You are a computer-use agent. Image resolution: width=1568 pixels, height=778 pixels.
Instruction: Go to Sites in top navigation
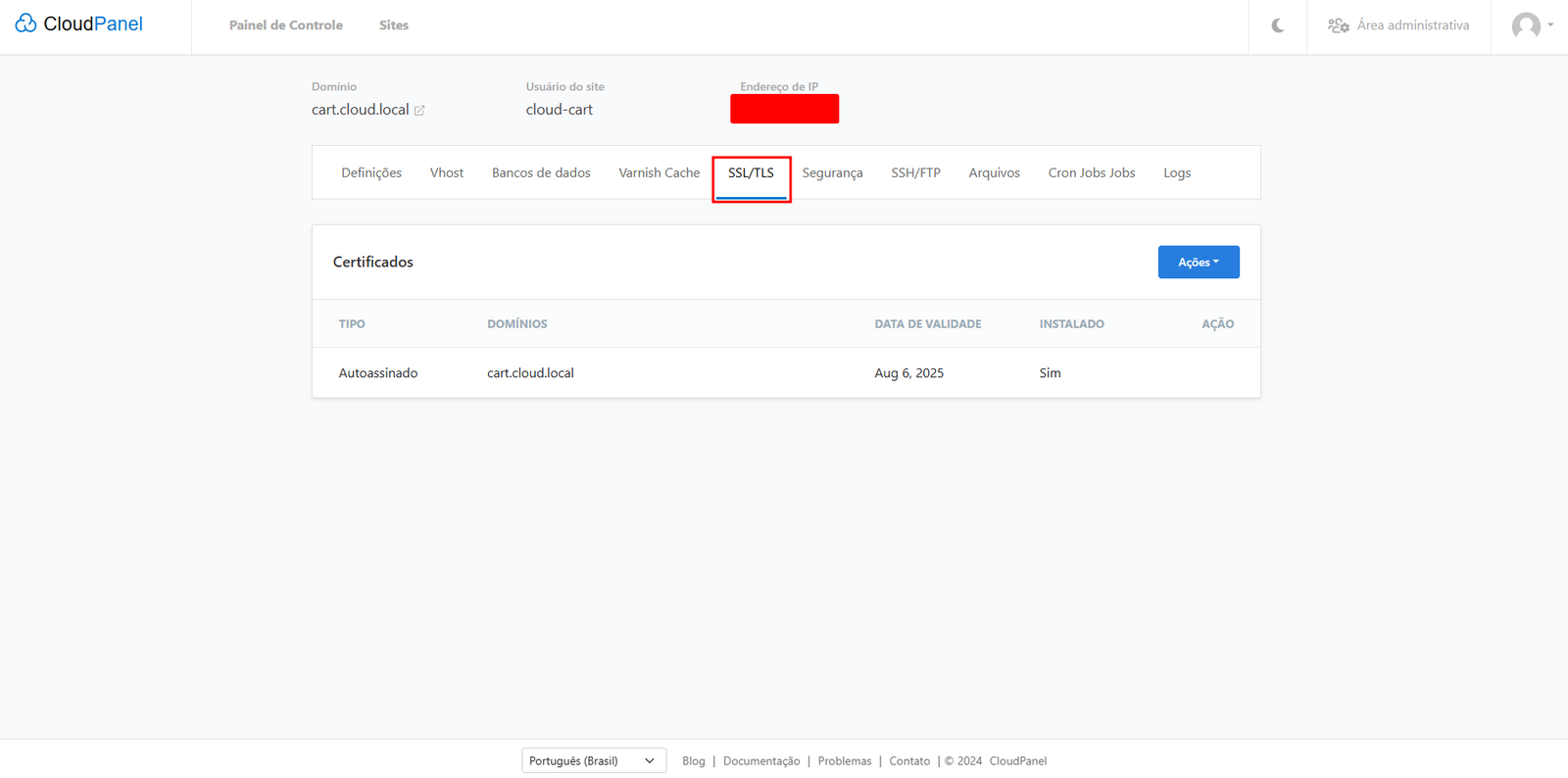click(394, 25)
